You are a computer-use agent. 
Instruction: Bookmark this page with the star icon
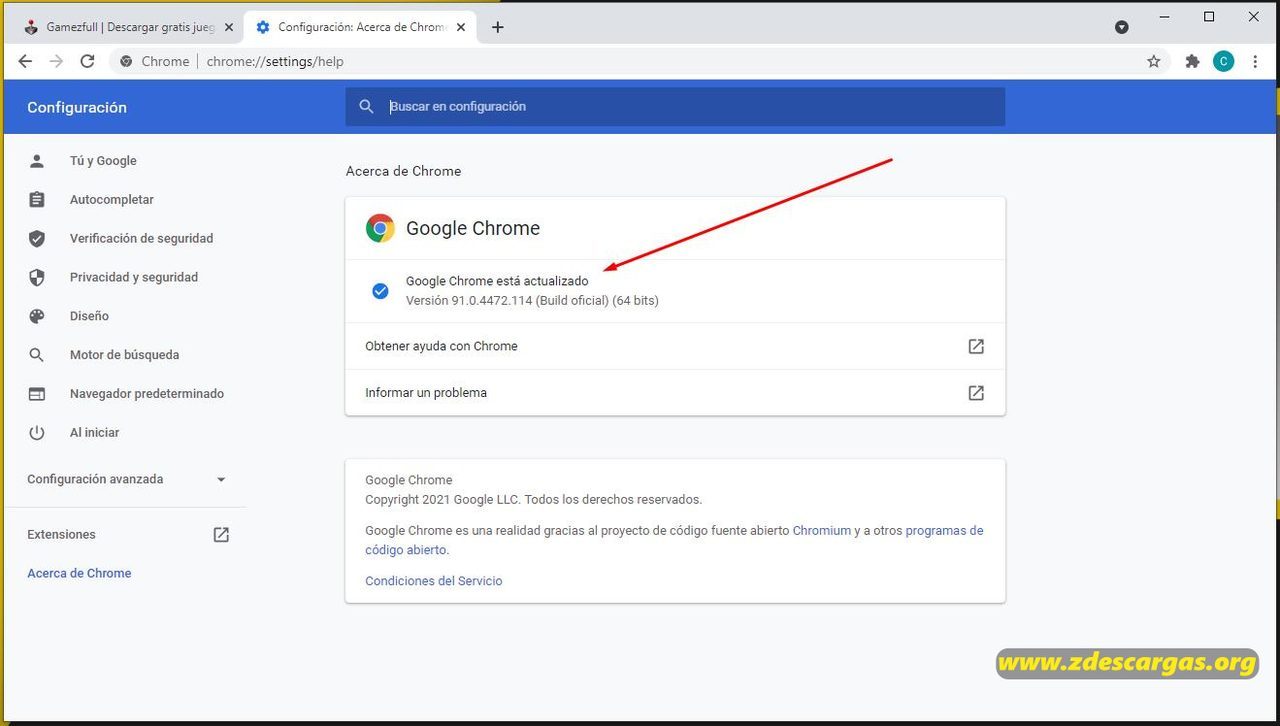1154,61
